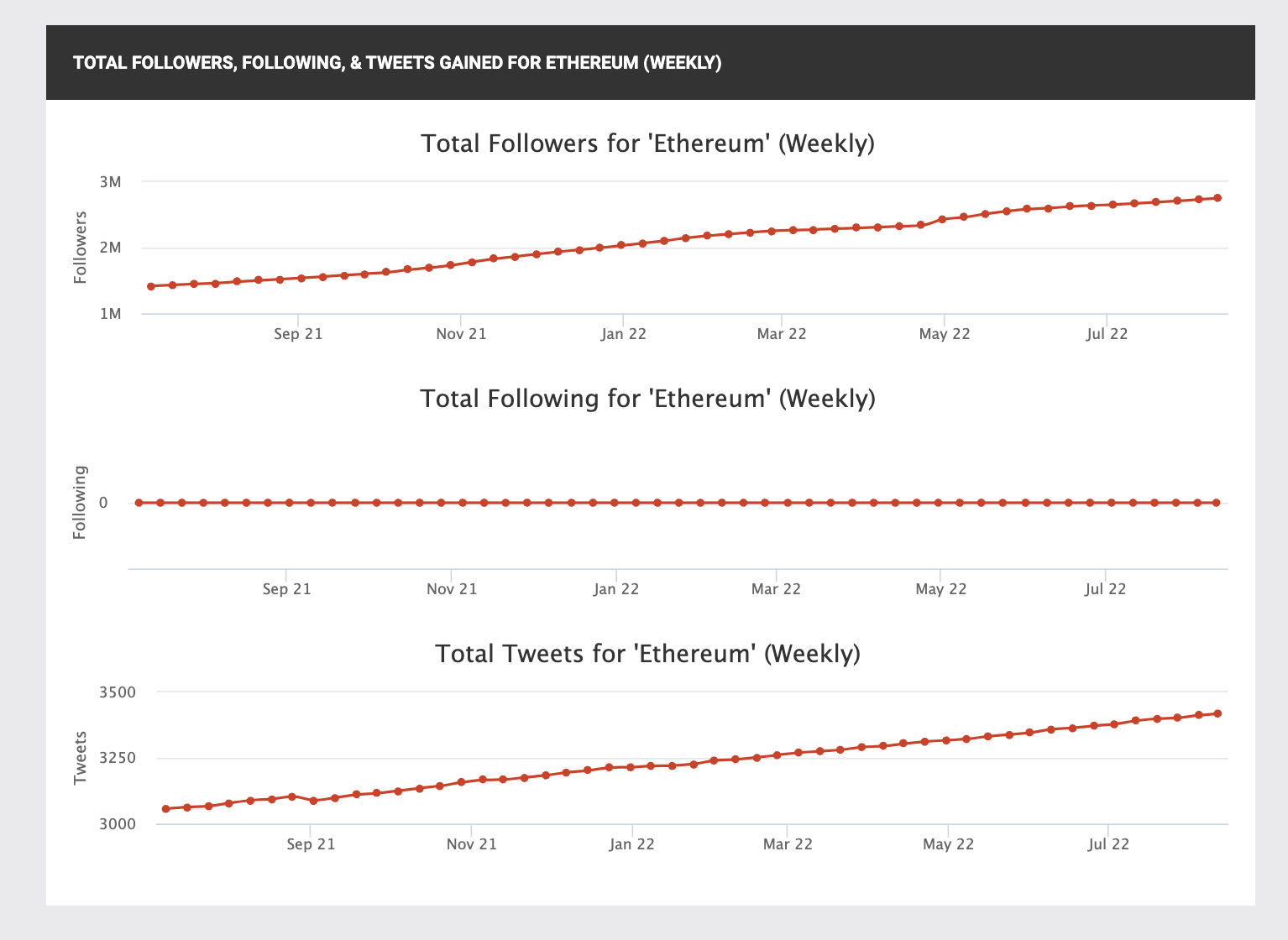Click the 'Total Tweets for Ethereum (Weekly)' chart title
Image resolution: width=1288 pixels, height=940 pixels.
tap(647, 654)
